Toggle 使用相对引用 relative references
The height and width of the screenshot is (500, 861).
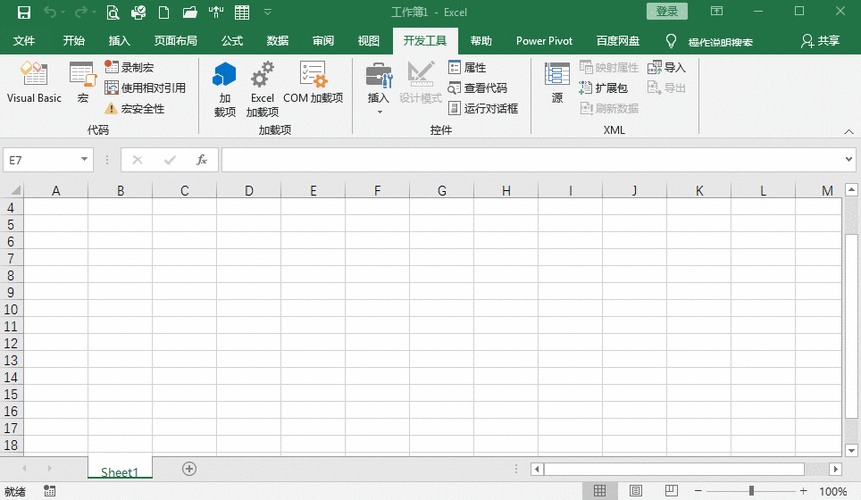click(145, 88)
